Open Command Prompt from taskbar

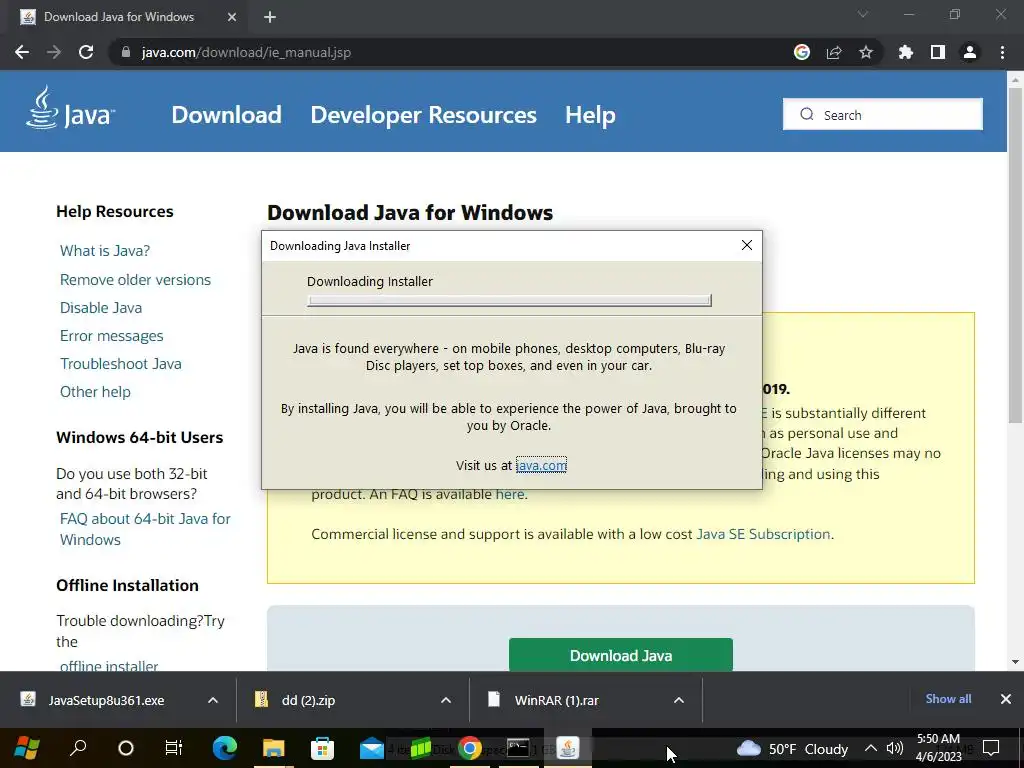coord(519,748)
